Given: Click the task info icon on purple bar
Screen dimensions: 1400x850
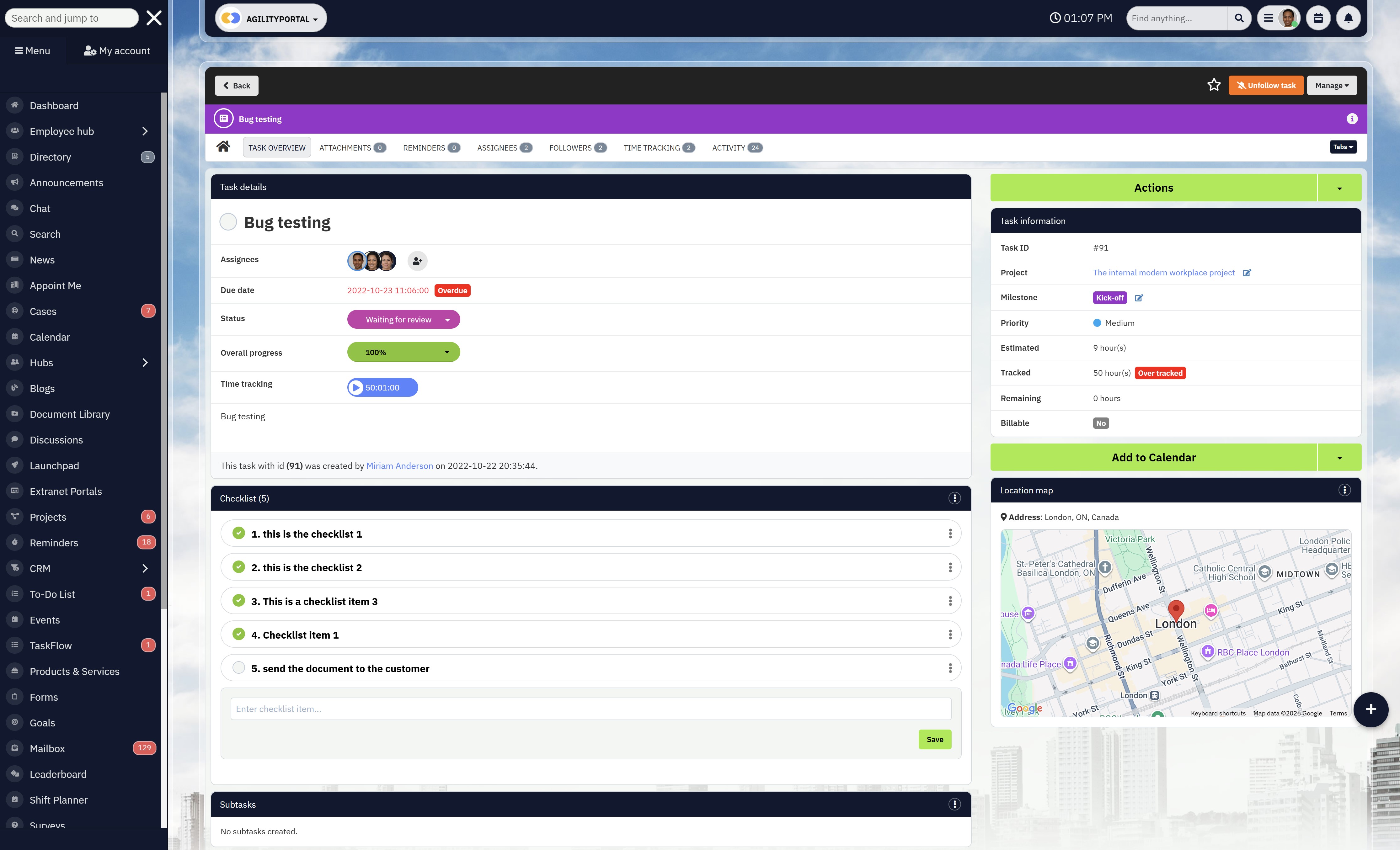Looking at the screenshot, I should 1352,119.
